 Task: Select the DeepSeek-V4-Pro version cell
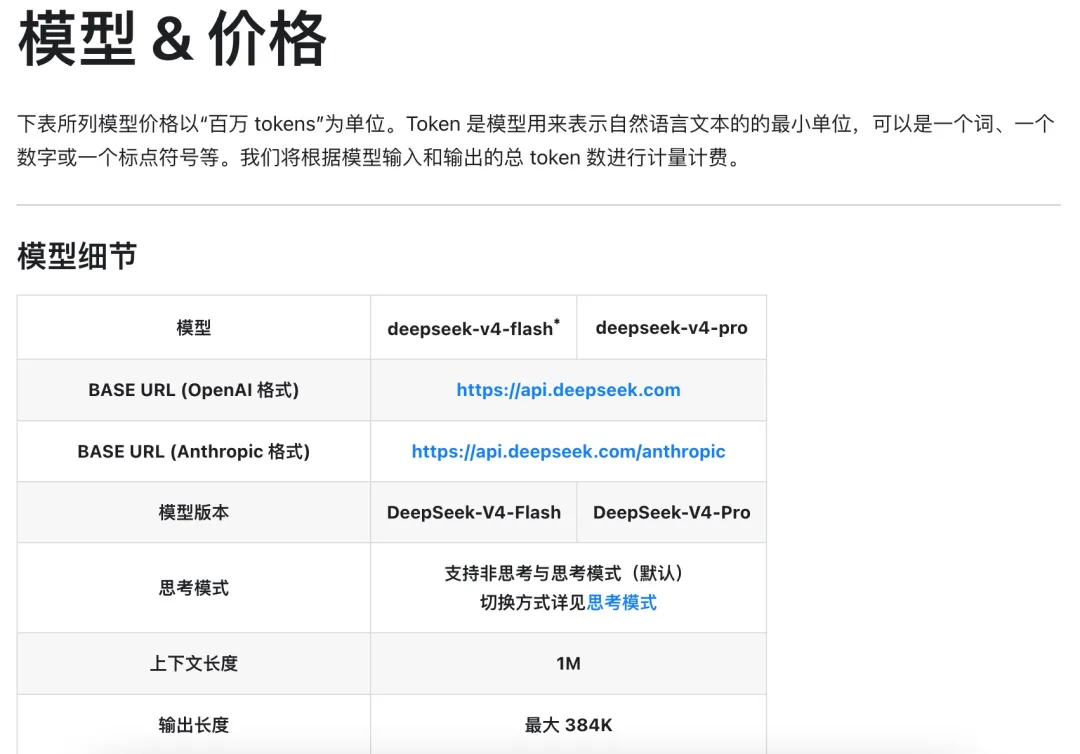click(672, 512)
